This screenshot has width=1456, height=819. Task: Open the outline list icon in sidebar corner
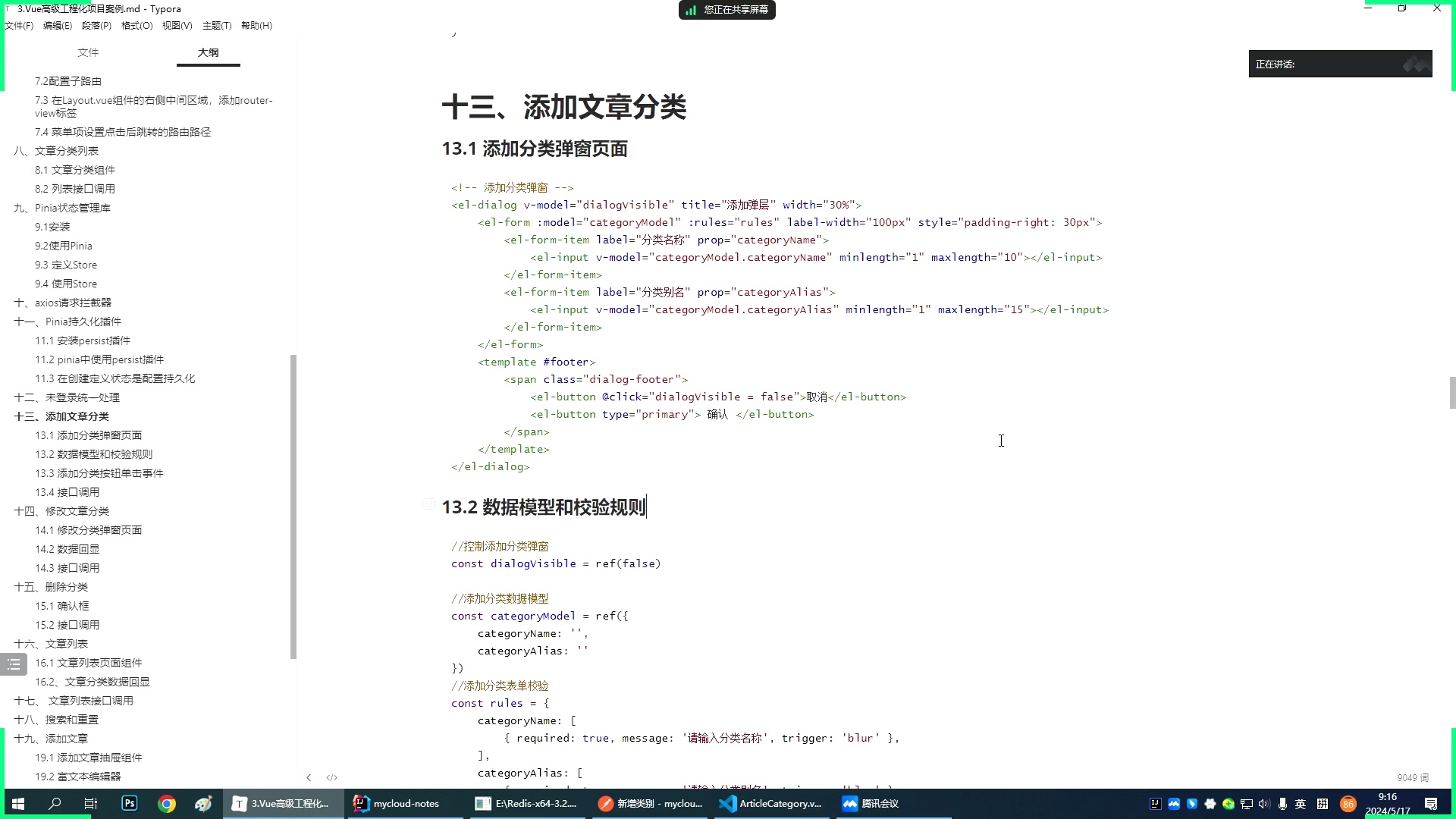[x=14, y=664]
